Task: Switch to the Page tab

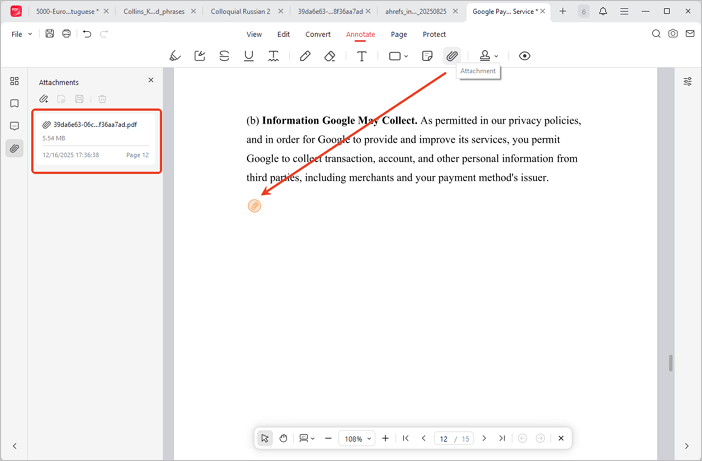Action: (398, 34)
